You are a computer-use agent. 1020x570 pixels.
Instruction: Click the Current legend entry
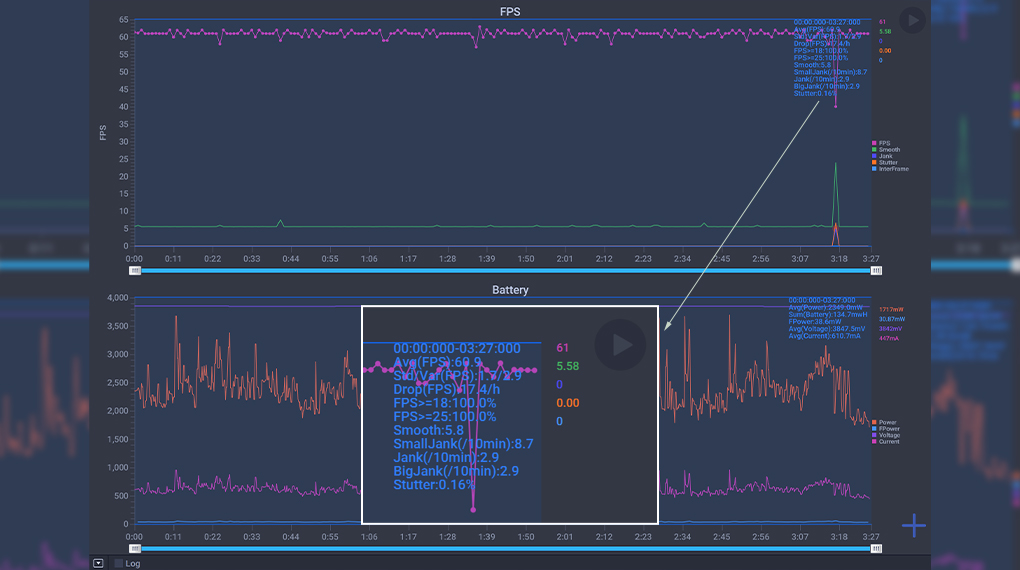tap(886, 441)
